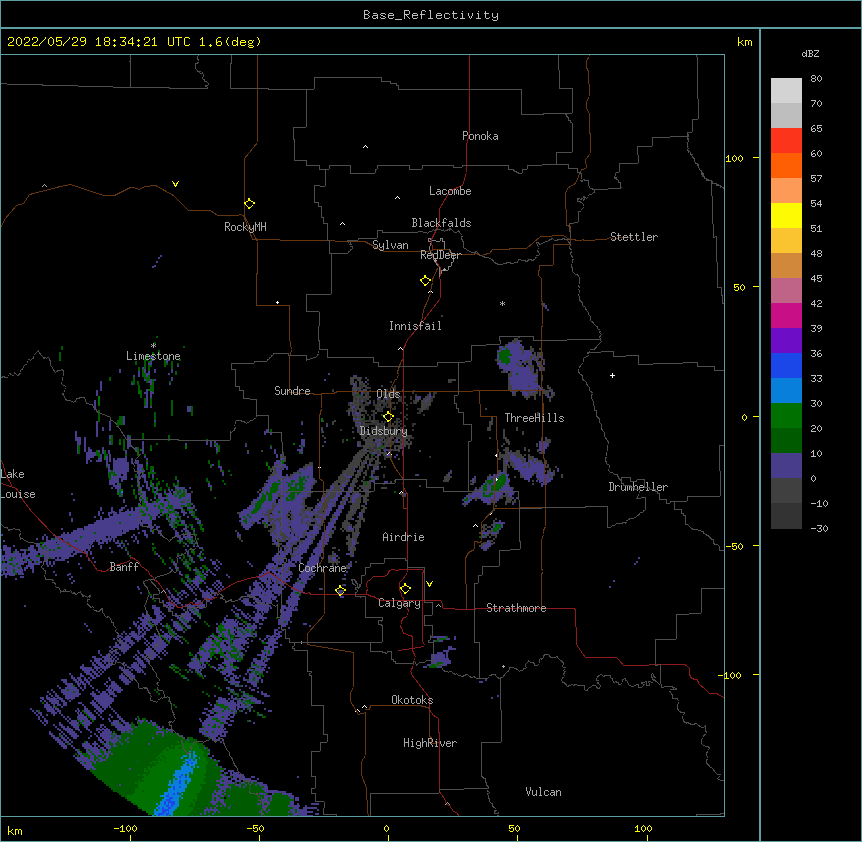This screenshot has width=862, height=842.
Task: Click the Lake Louise label
Action: click(x=18, y=484)
